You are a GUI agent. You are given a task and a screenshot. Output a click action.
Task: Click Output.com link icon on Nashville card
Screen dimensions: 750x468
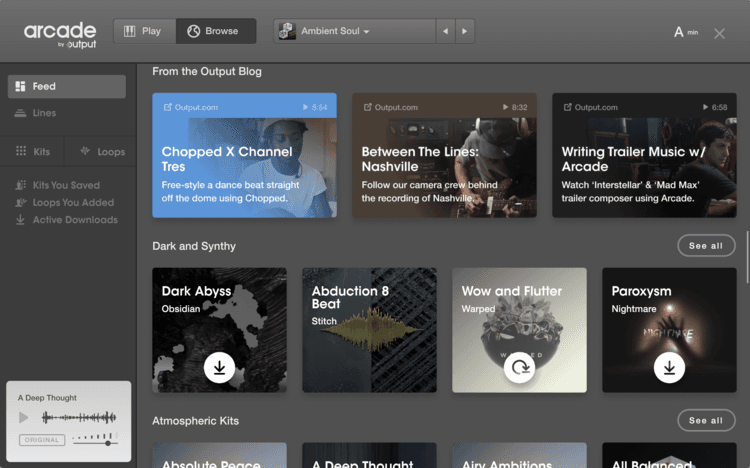367,107
